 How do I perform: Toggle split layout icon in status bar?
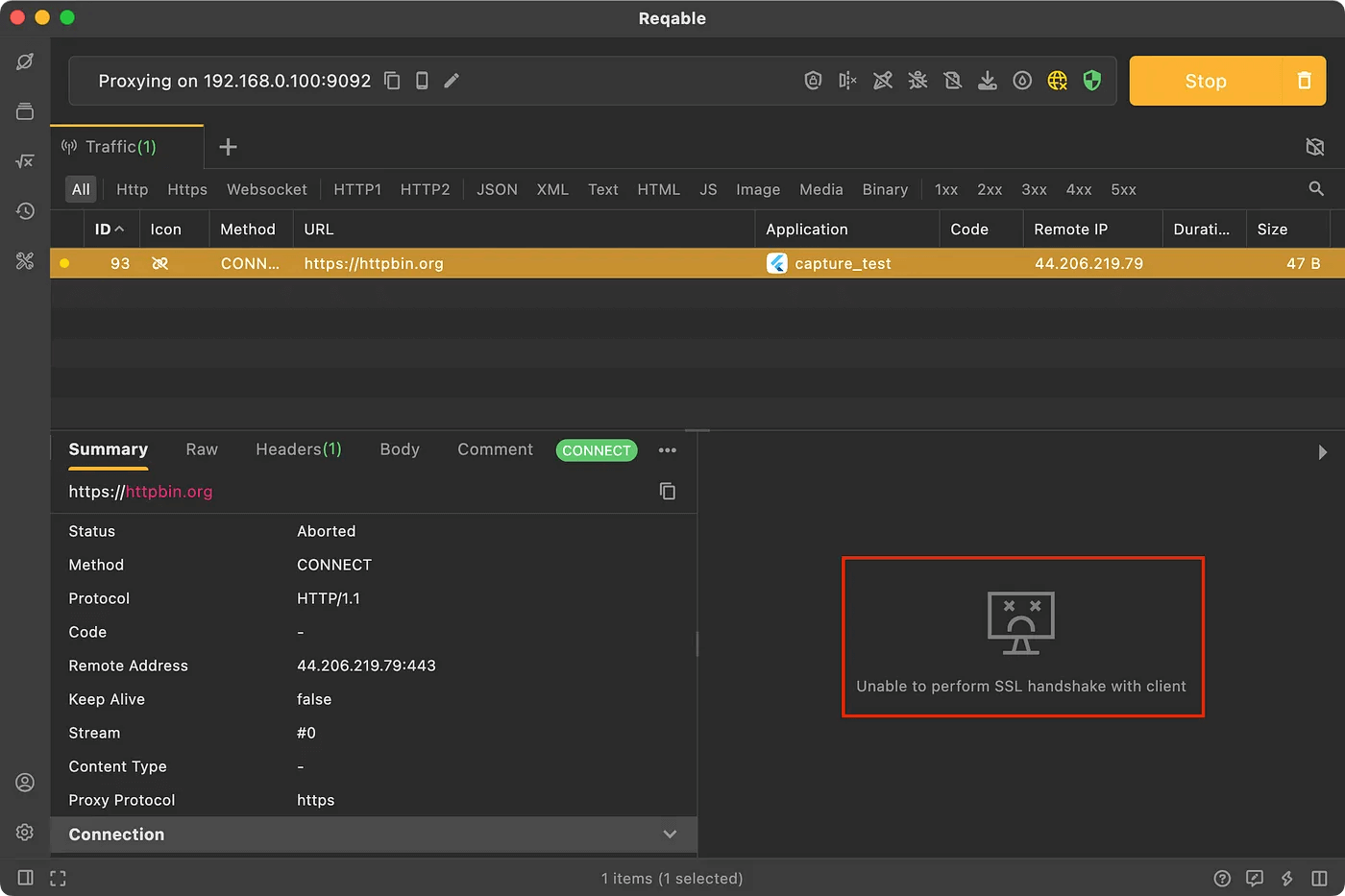(1319, 878)
